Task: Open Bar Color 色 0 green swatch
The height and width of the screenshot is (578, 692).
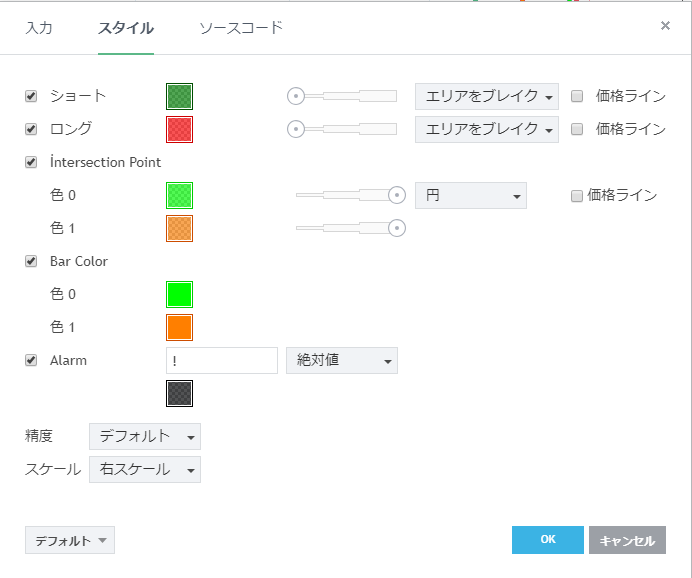Action: (x=179, y=294)
